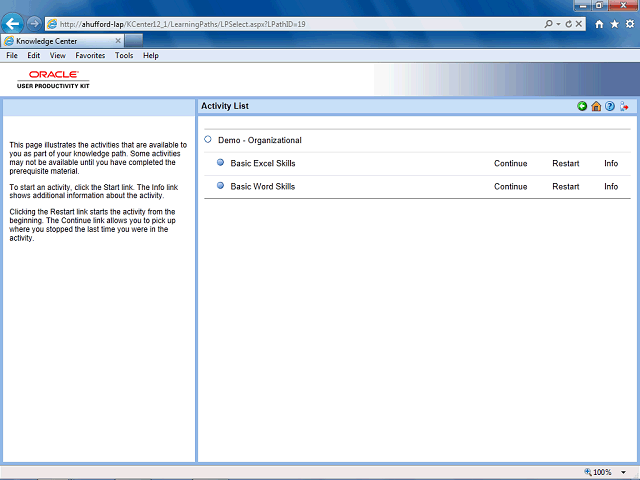Image resolution: width=640 pixels, height=480 pixels.
Task: Open address bar search dropdown arrow
Action: point(558,24)
